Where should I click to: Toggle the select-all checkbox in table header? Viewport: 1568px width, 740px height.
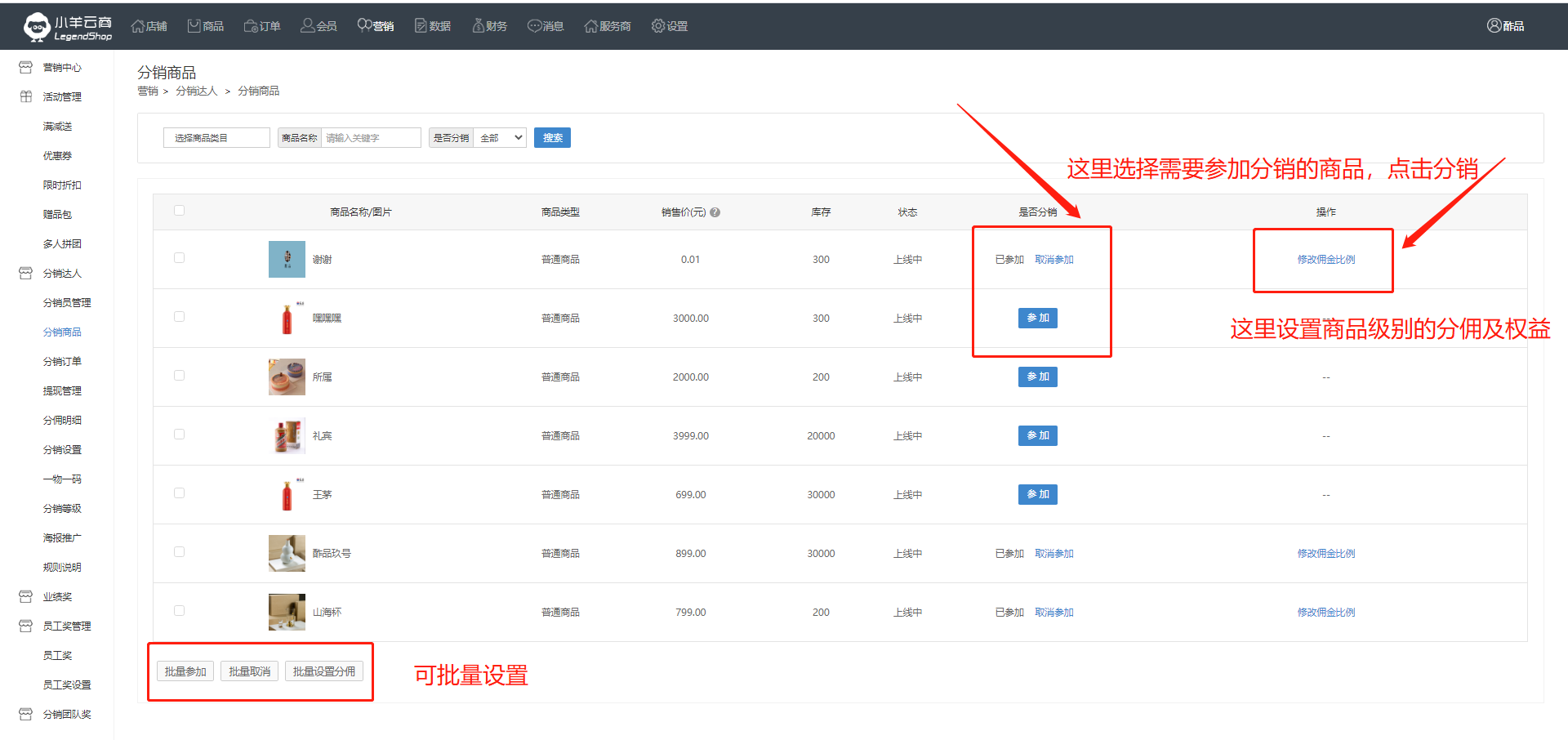pyautogui.click(x=179, y=211)
